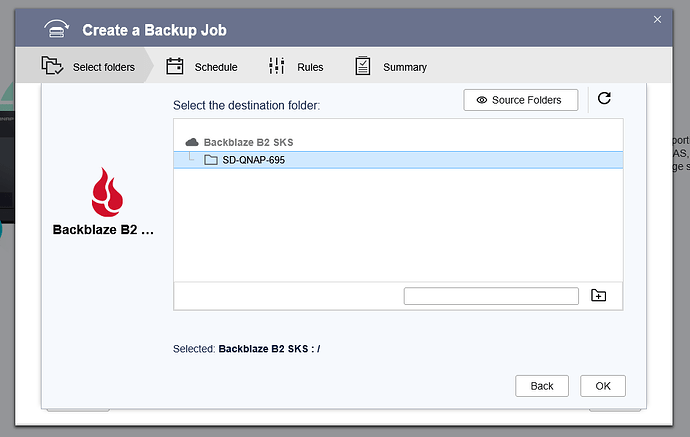Confirm with the OK button

click(x=602, y=386)
